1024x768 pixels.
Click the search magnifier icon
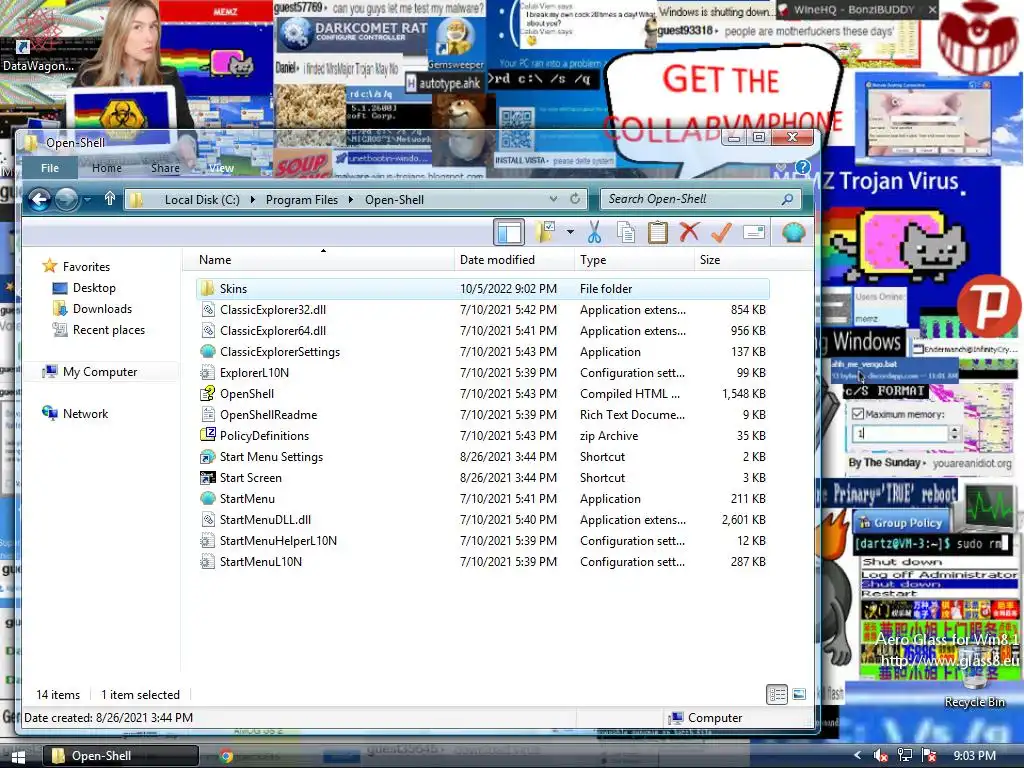click(788, 199)
